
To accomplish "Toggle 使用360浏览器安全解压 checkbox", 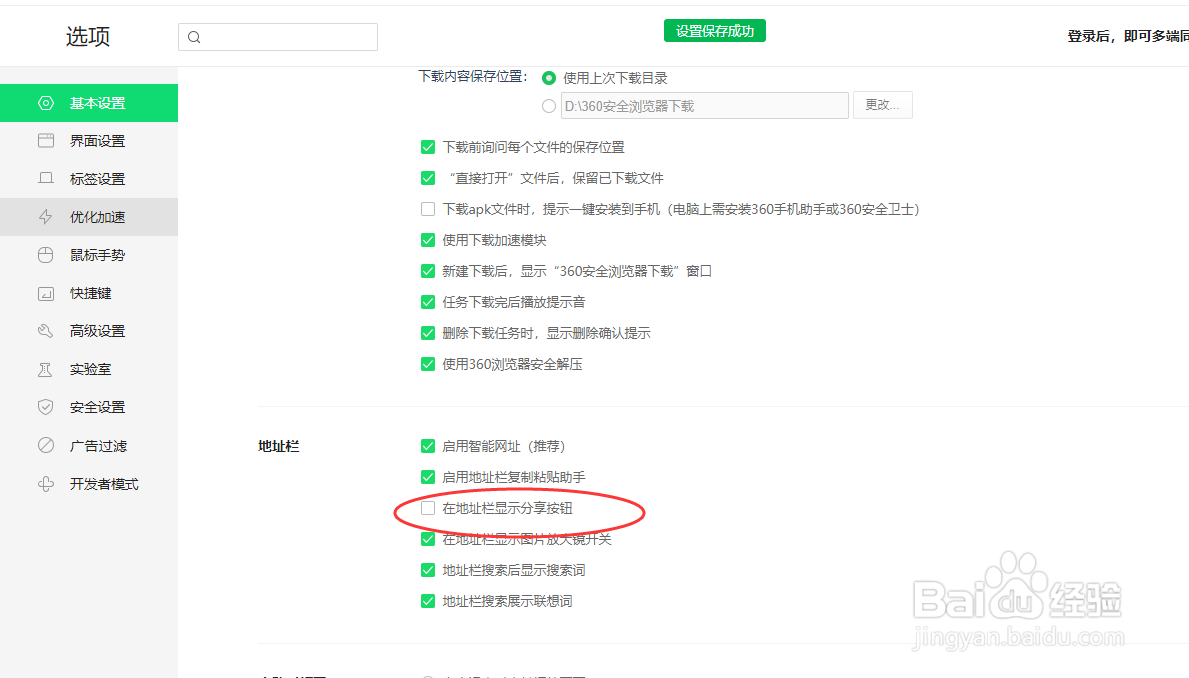I will coord(428,365).
